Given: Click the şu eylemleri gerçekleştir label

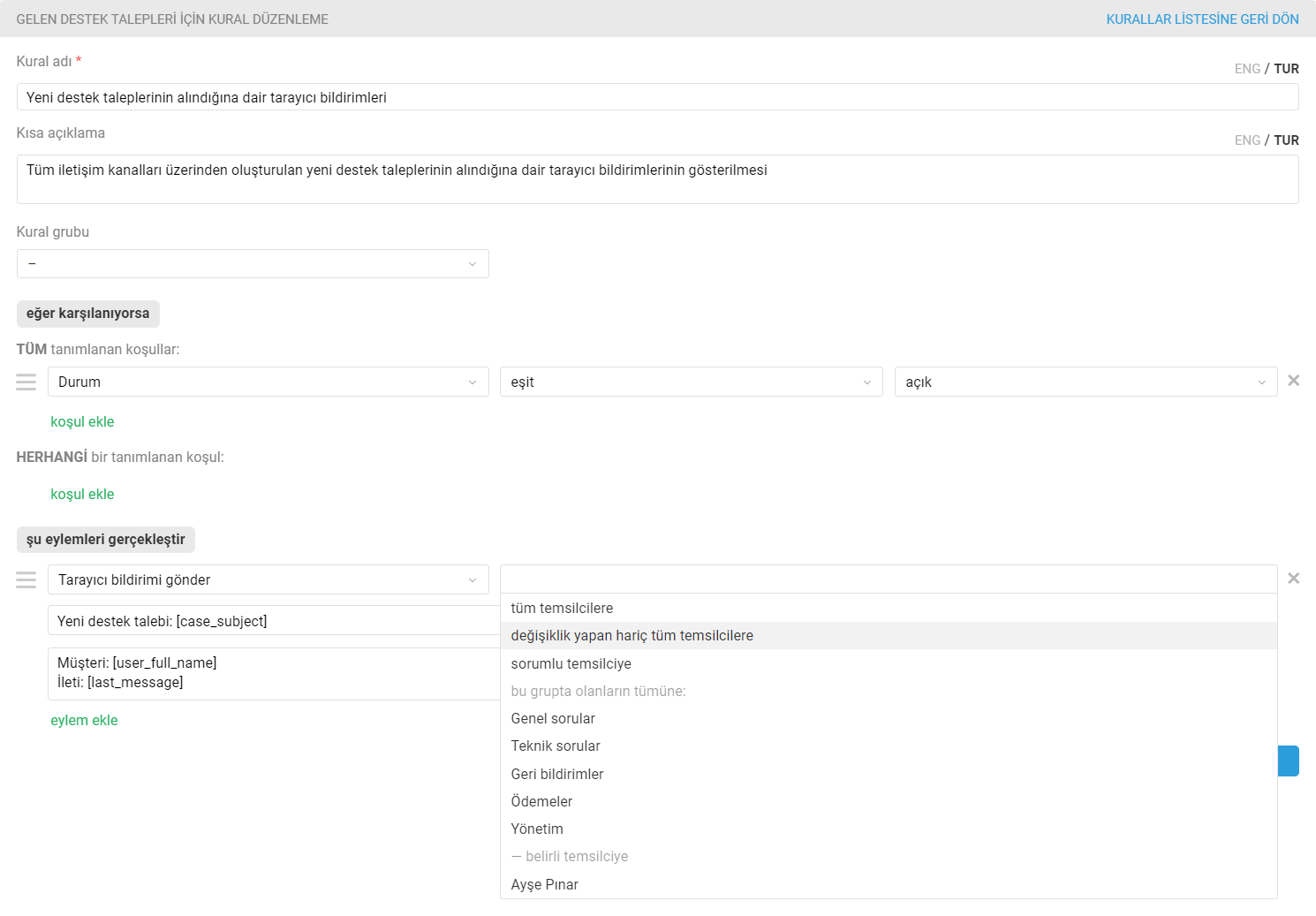Looking at the screenshot, I should tap(106, 540).
